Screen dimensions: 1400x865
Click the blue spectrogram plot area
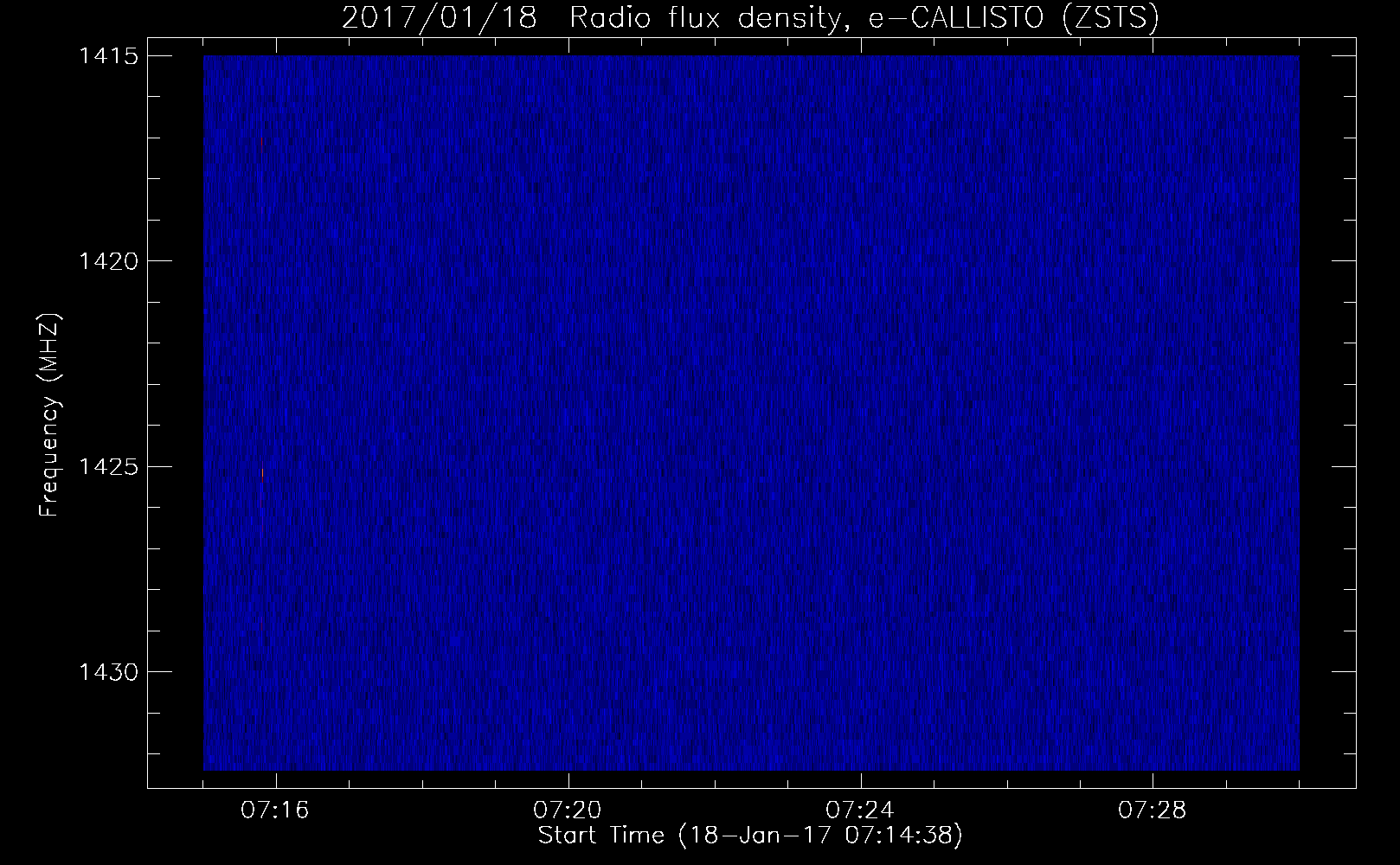coord(751,413)
